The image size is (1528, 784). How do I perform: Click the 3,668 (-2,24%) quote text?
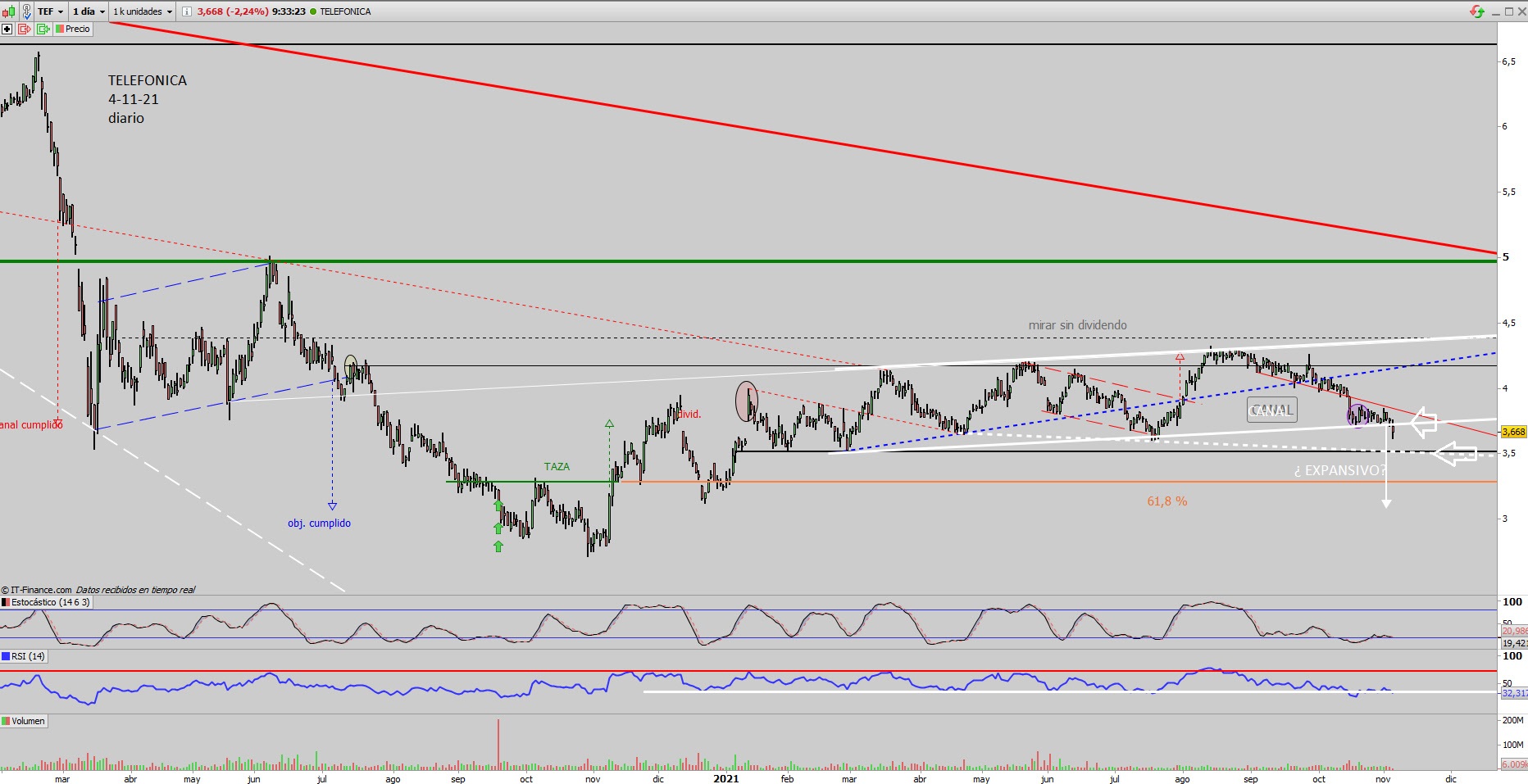[233, 11]
